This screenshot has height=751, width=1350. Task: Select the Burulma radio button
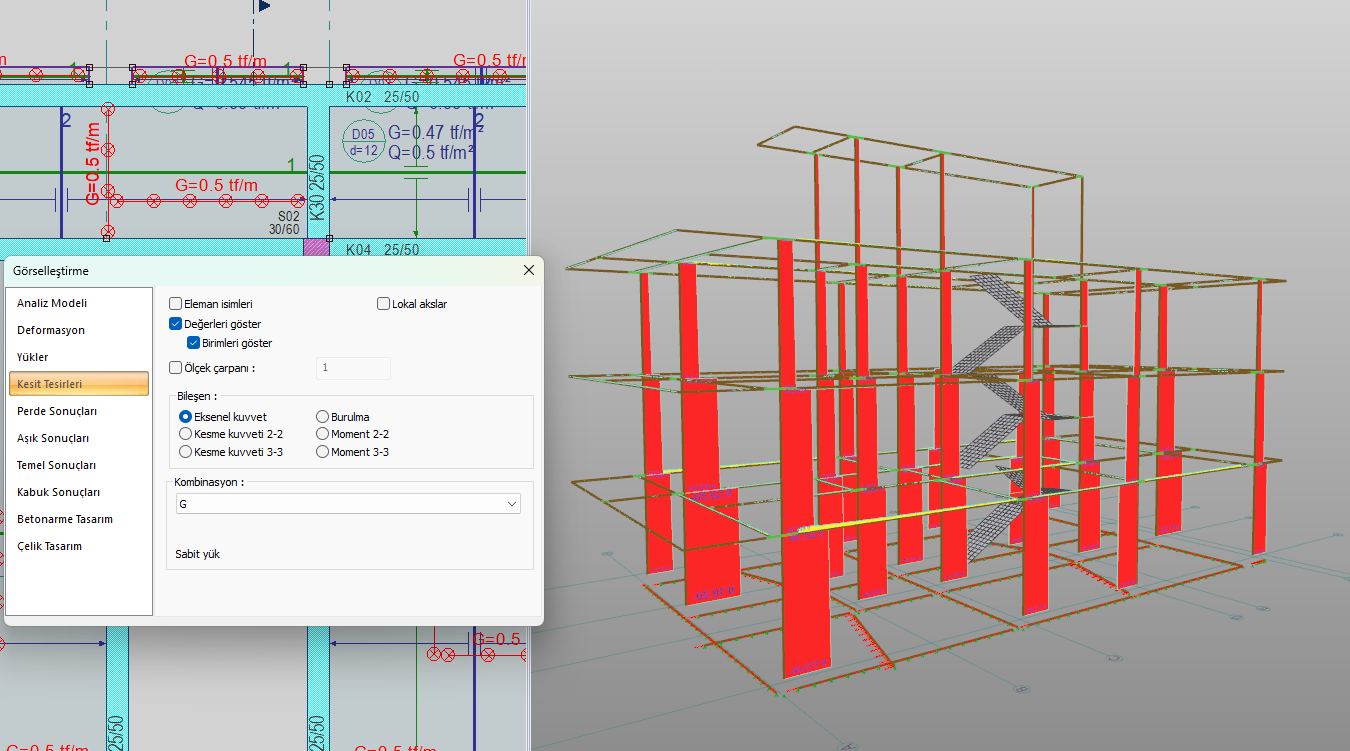(322, 417)
